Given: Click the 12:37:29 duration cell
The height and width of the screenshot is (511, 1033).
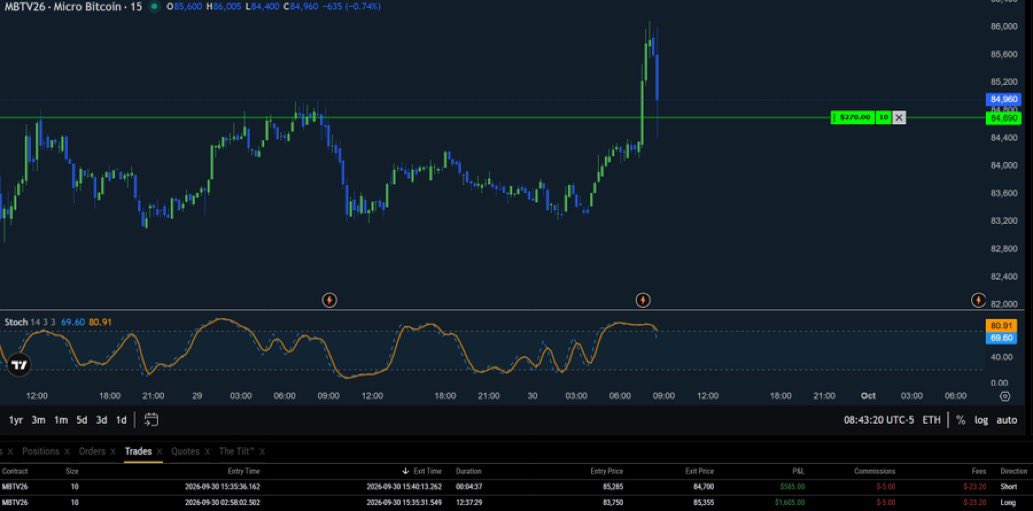Looking at the screenshot, I should coord(468,502).
